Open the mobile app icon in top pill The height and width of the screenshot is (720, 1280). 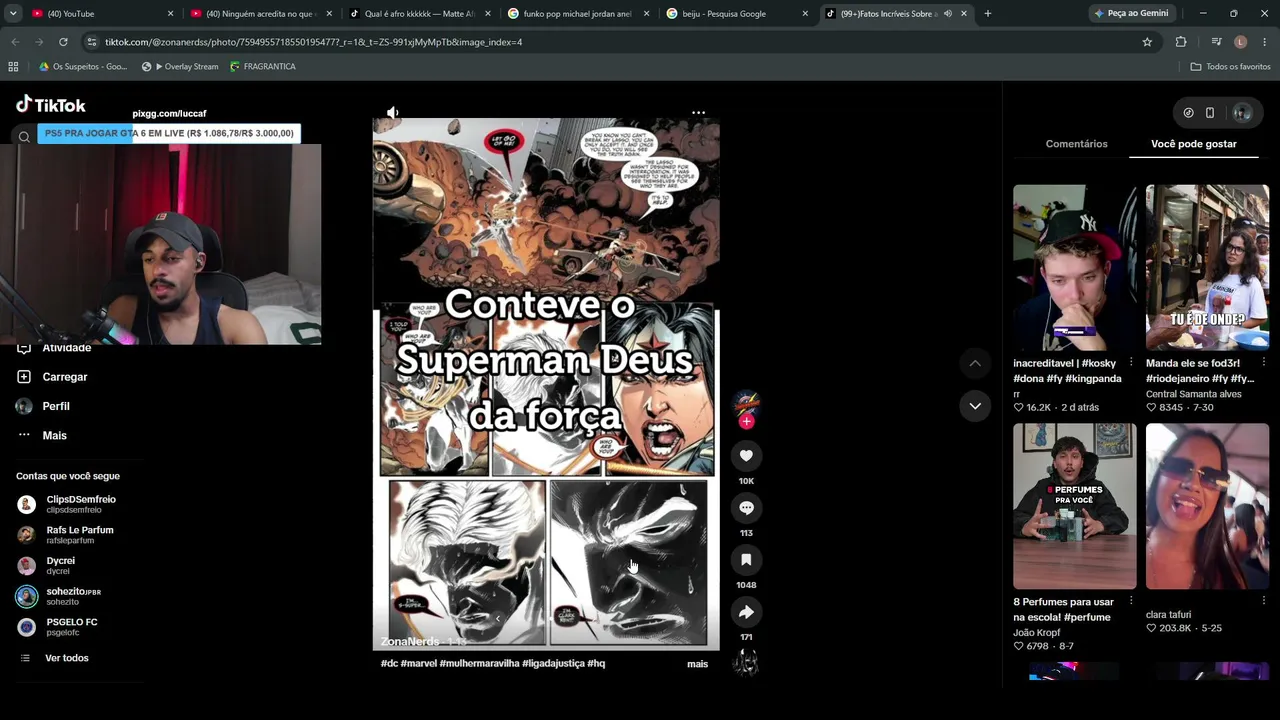click(x=1210, y=113)
